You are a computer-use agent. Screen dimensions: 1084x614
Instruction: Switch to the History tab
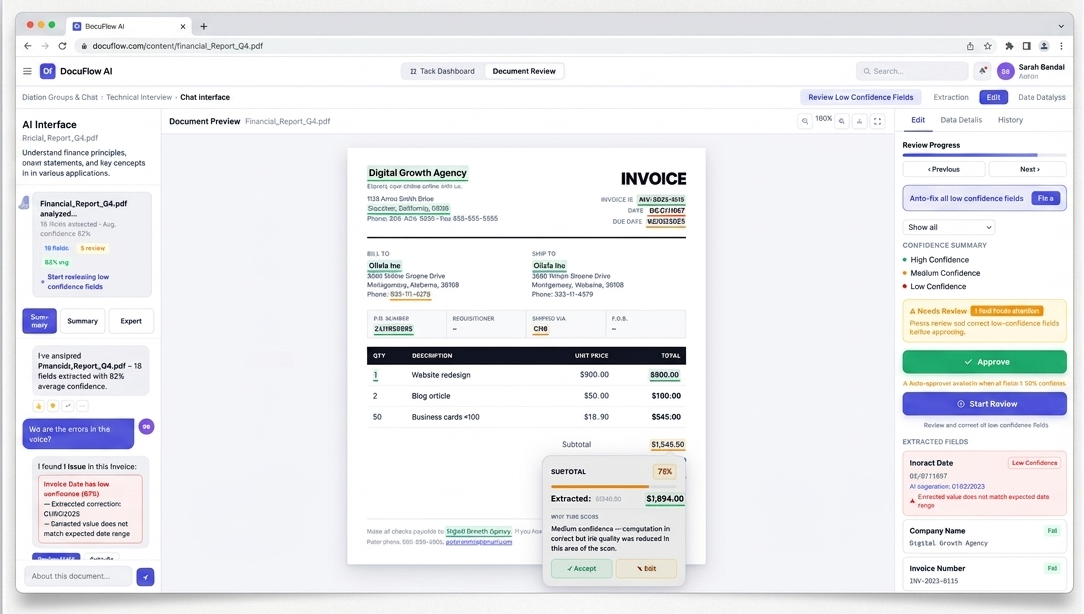coord(1010,120)
